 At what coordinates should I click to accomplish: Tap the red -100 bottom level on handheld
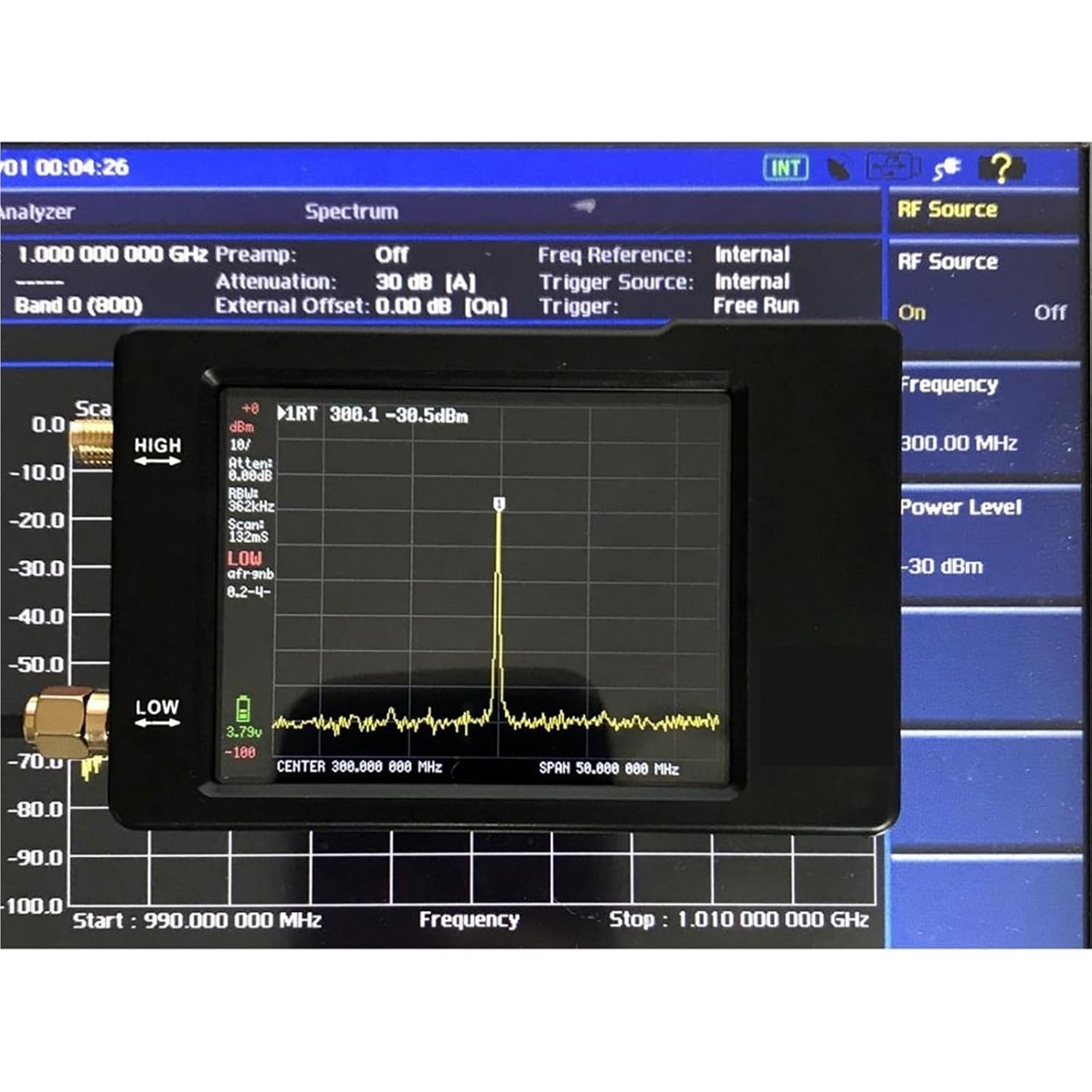(240, 752)
